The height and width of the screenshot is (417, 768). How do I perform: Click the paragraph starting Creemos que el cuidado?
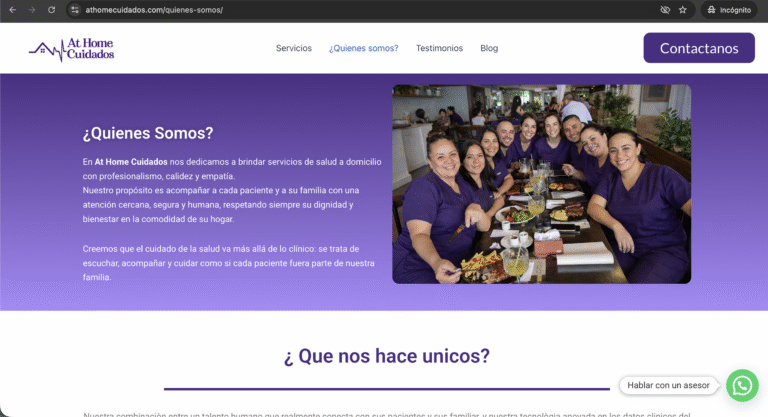pyautogui.click(x=229, y=263)
